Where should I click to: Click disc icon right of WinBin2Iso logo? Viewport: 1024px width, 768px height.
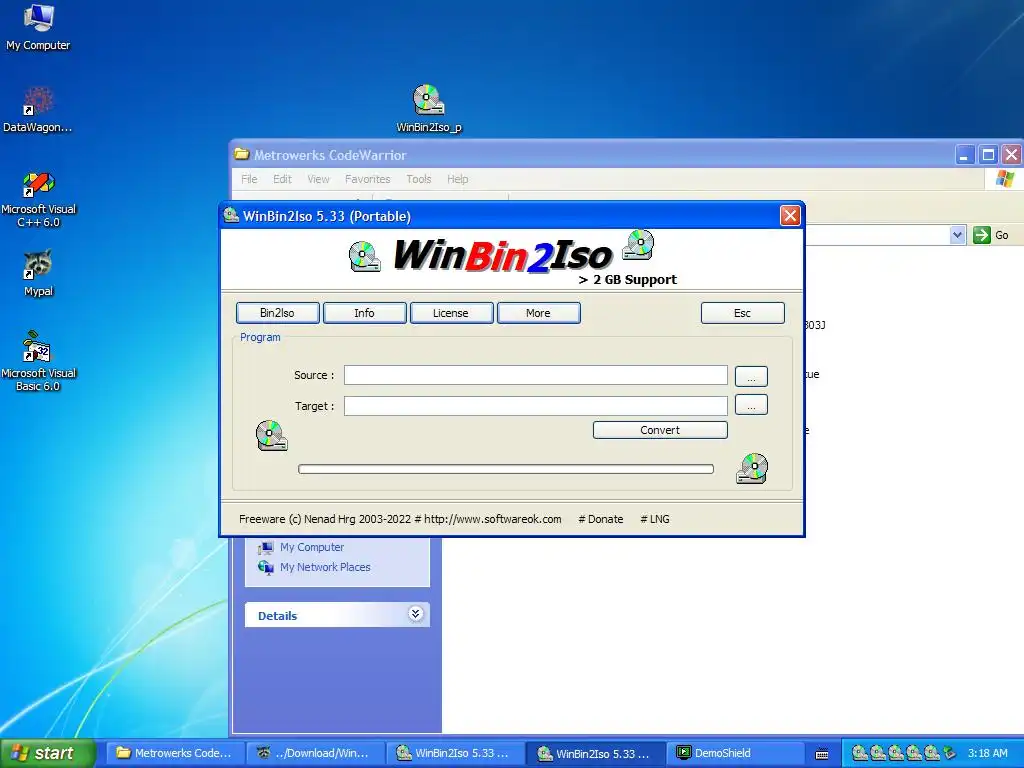point(638,246)
